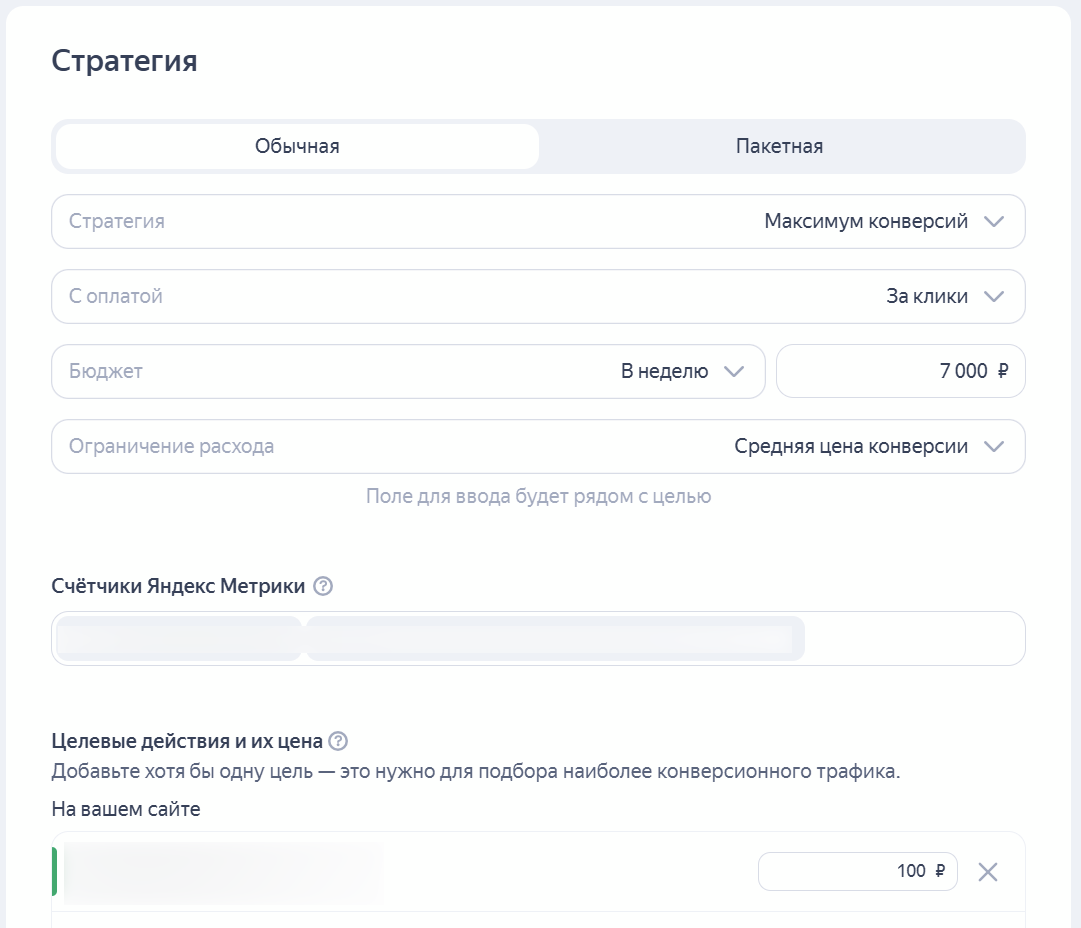Screen dimensions: 1081x928
Task: Edit the 100 ₽ goal price field
Action: tap(857, 872)
